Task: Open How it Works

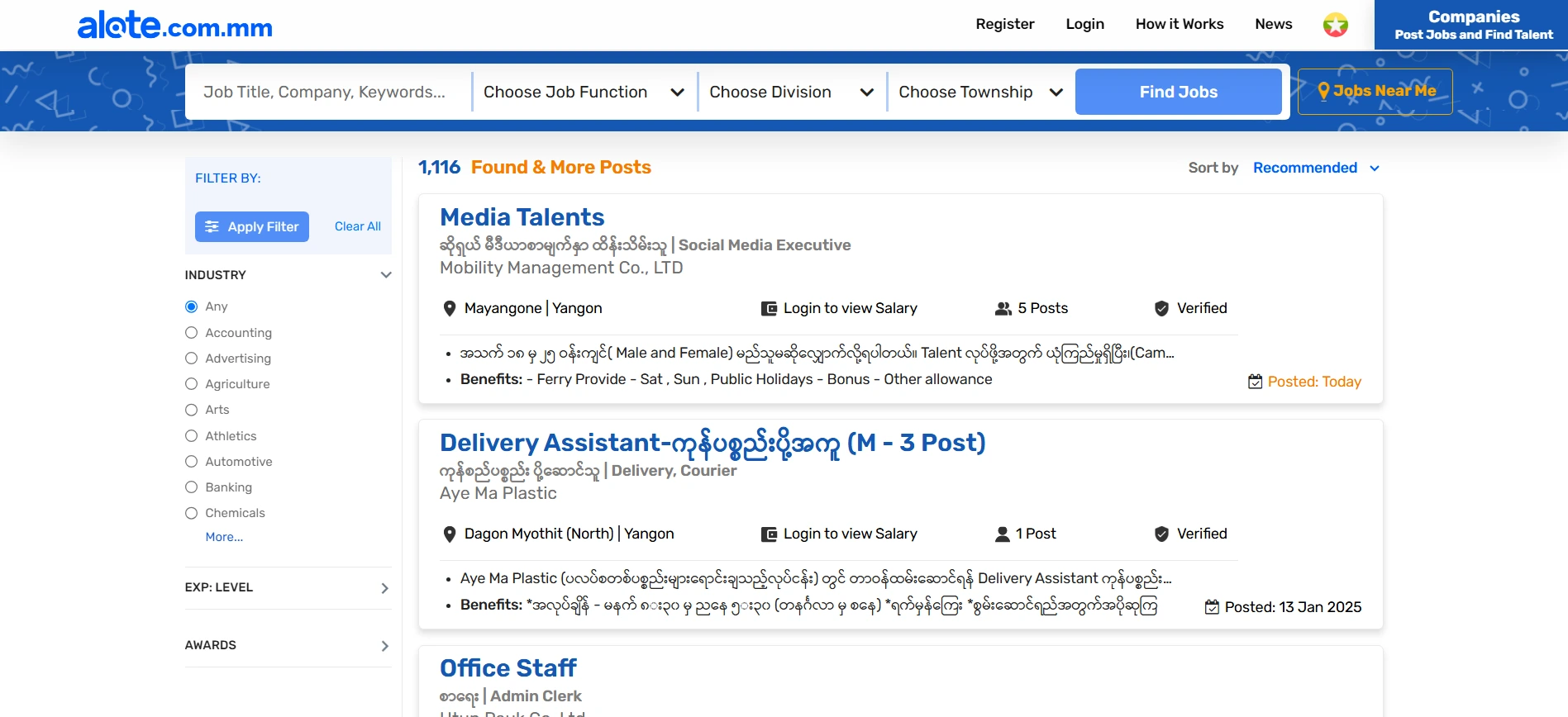Action: click(1180, 24)
